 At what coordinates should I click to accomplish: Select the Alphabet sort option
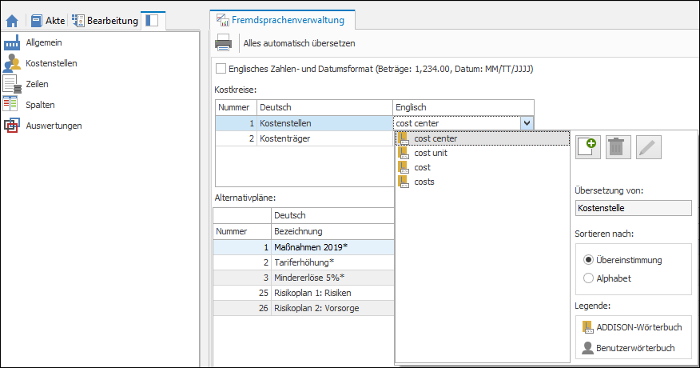[x=588, y=278]
